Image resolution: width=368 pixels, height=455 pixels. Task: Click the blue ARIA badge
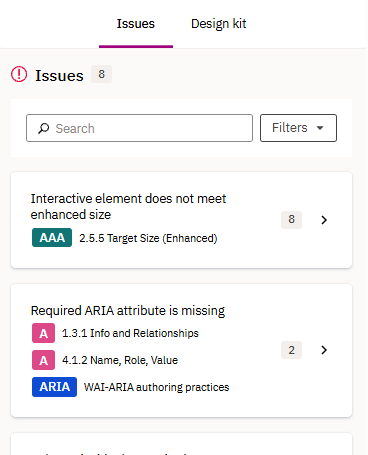click(x=54, y=387)
